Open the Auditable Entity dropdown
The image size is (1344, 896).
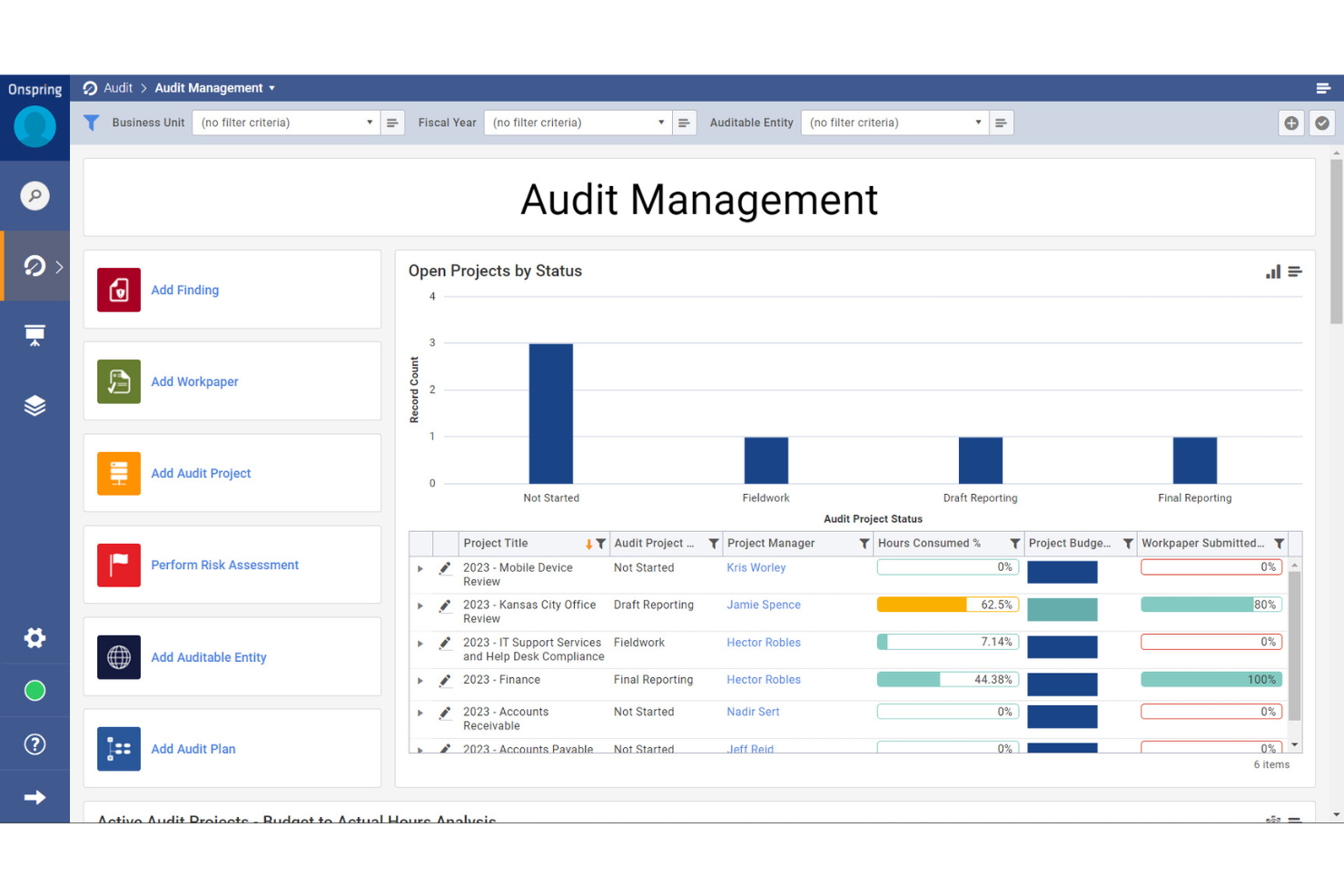(894, 123)
